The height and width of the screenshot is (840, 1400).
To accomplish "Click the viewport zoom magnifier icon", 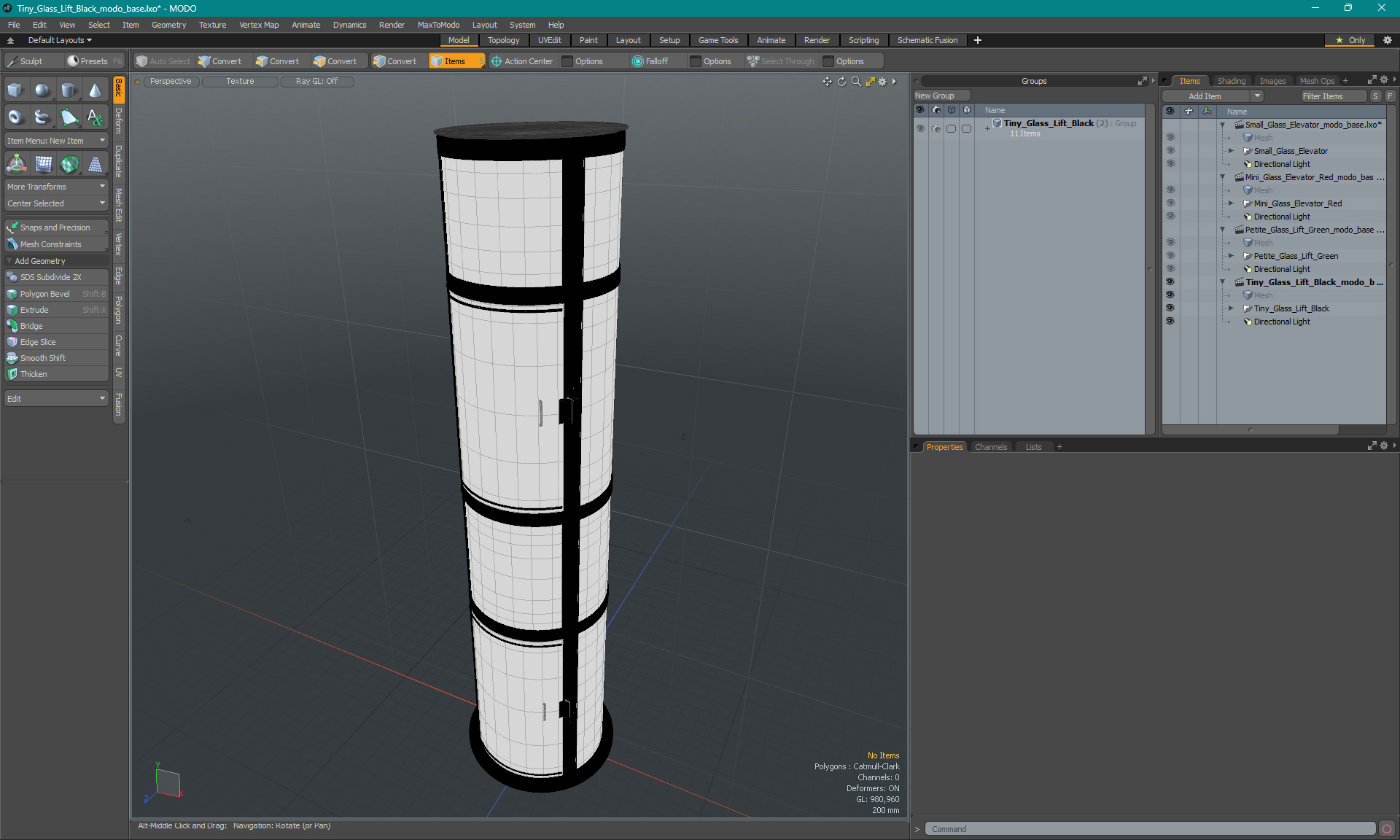I will [856, 82].
